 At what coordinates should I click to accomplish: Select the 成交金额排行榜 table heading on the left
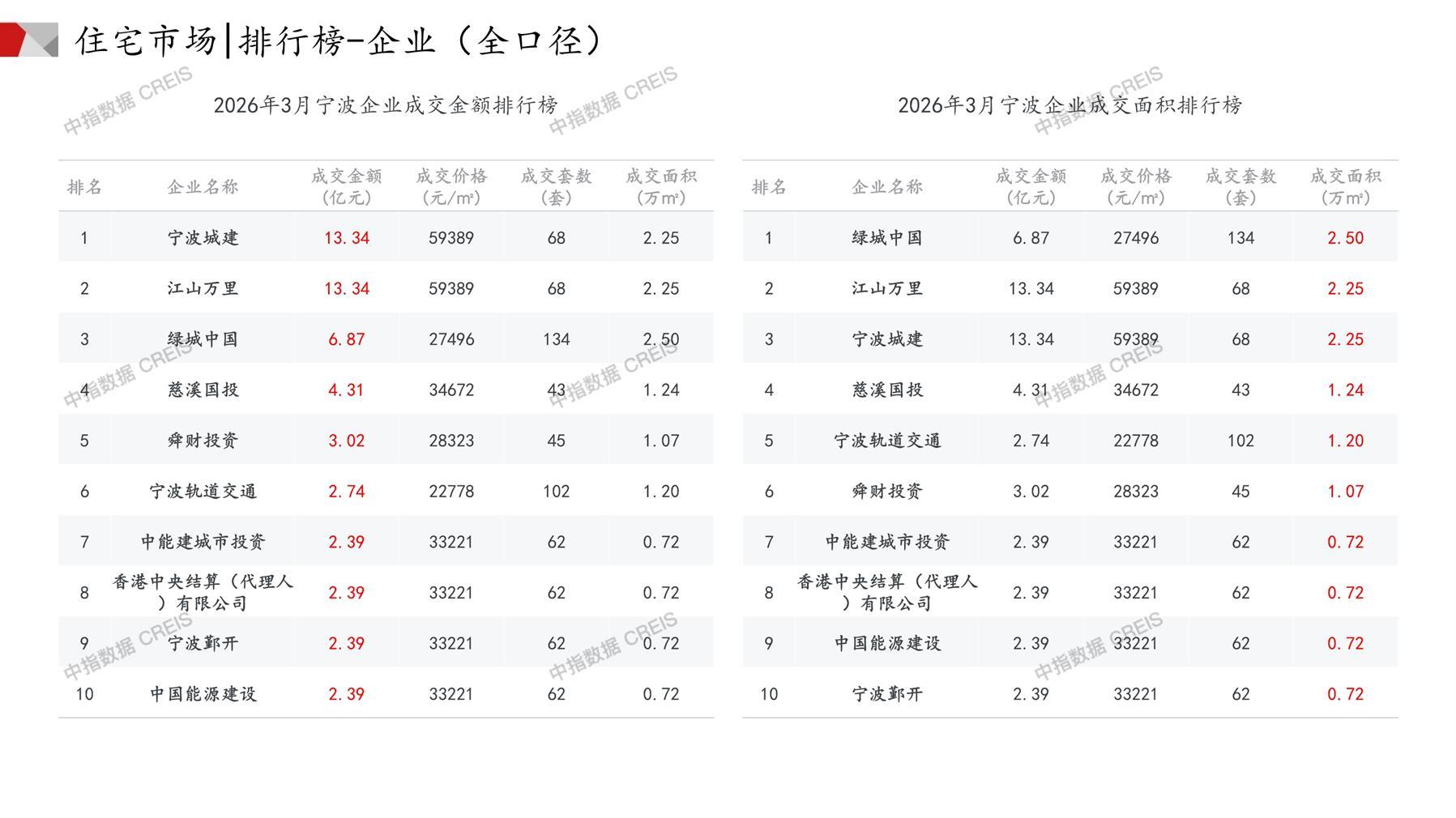coord(386,105)
